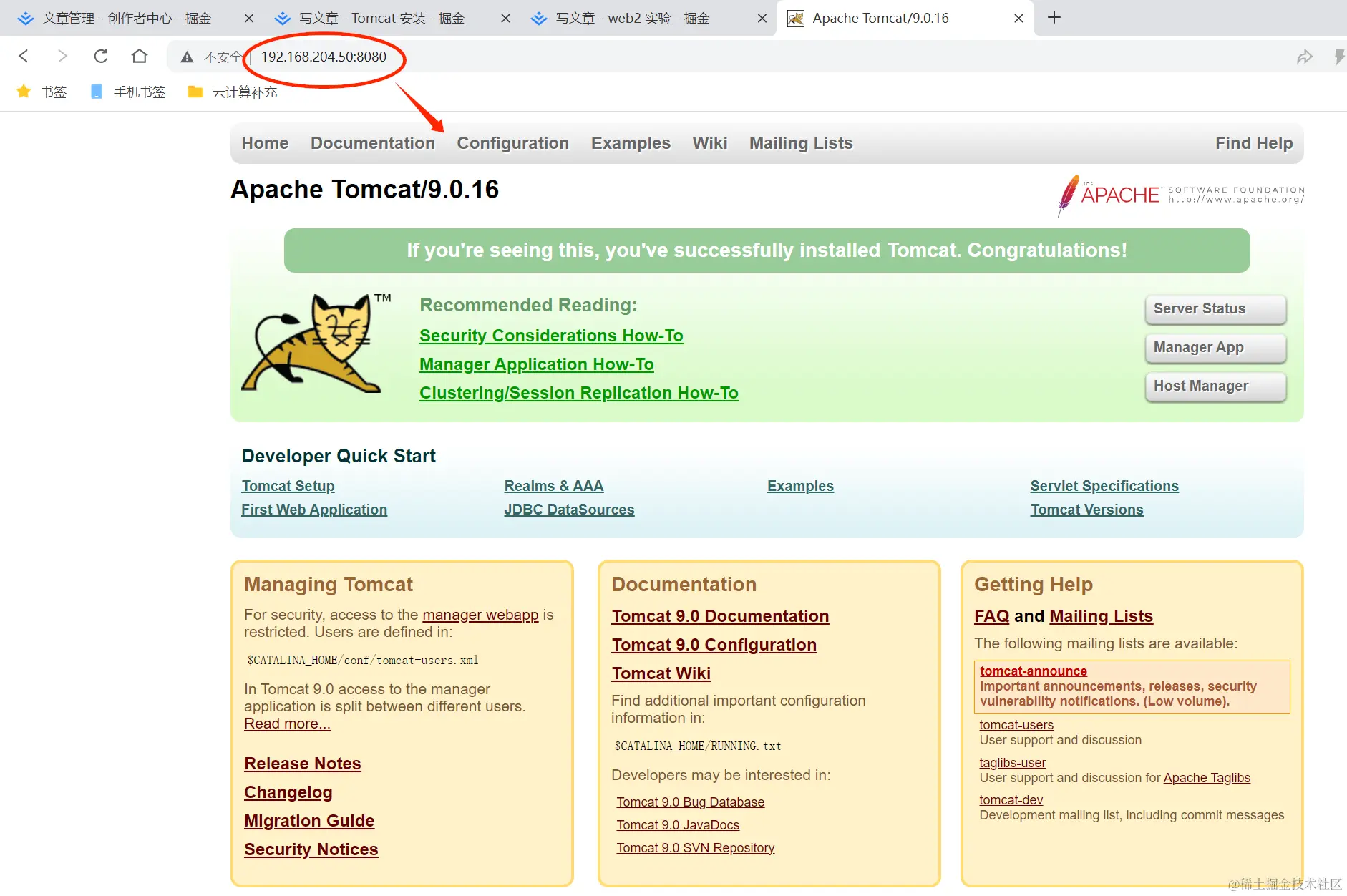Viewport: 1347px width, 896px height.
Task: Reload the page with the refresh icon
Action: (x=101, y=56)
